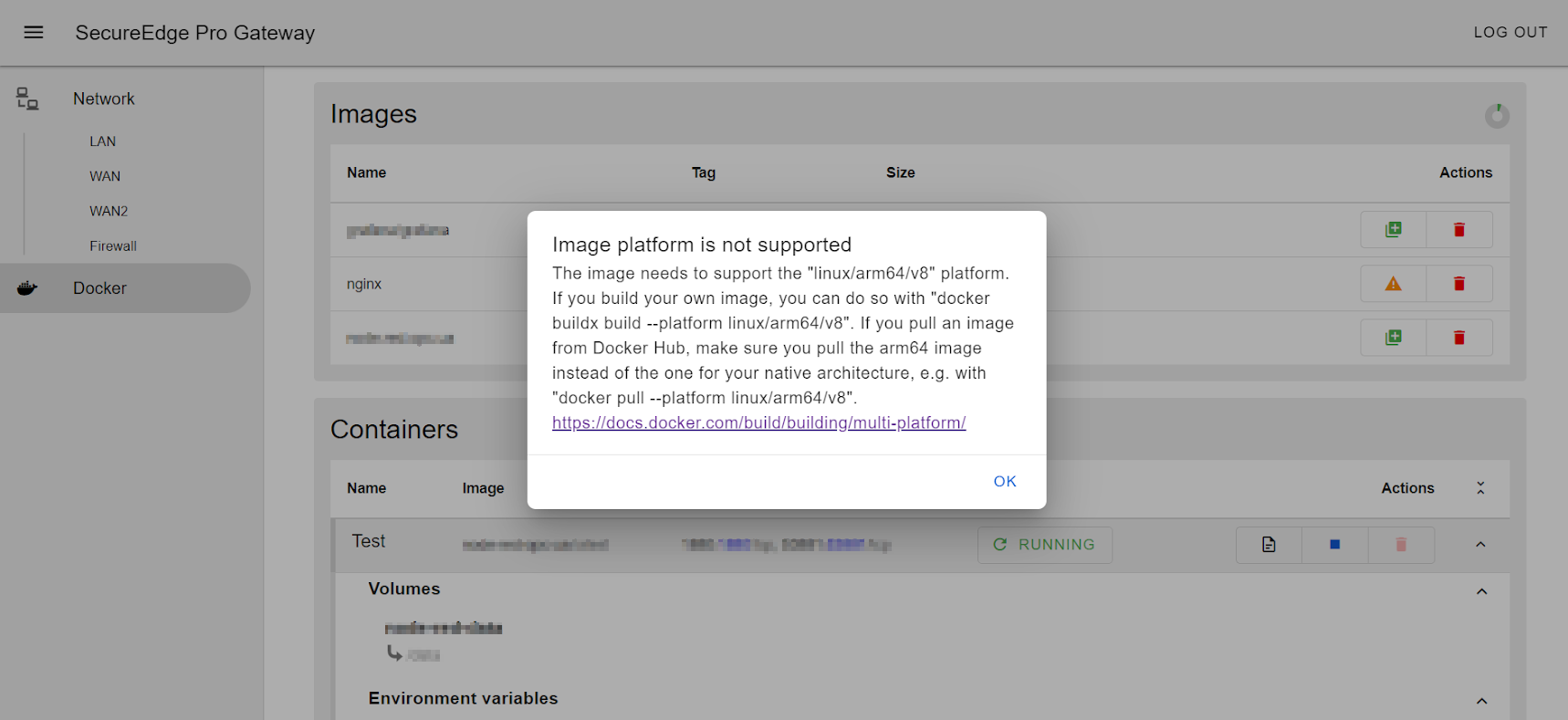Select Docker in the sidebar
This screenshot has width=1568, height=720.
coord(125,288)
